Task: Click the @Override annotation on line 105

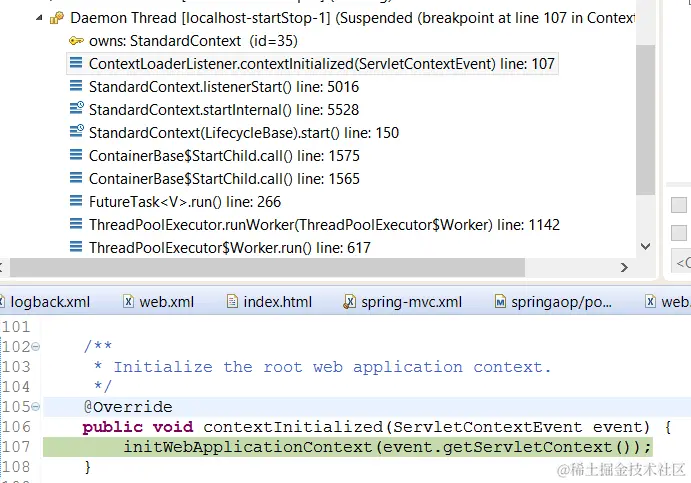Action: (x=128, y=407)
